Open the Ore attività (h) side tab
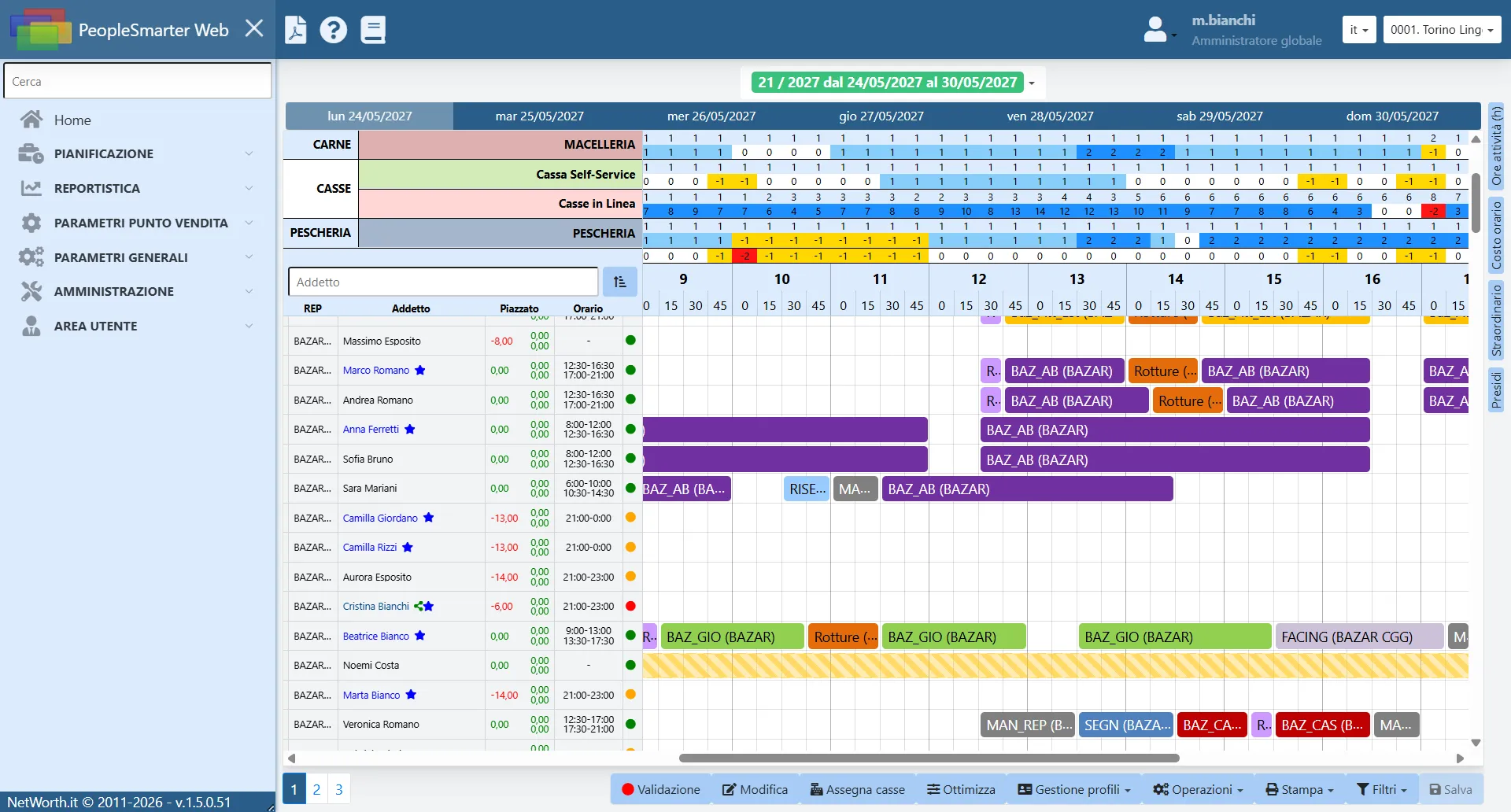The image size is (1511, 812). [x=1497, y=146]
